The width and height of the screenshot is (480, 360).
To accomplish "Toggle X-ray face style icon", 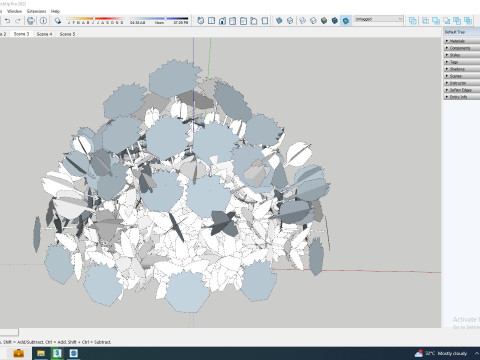I will [x=279, y=21].
